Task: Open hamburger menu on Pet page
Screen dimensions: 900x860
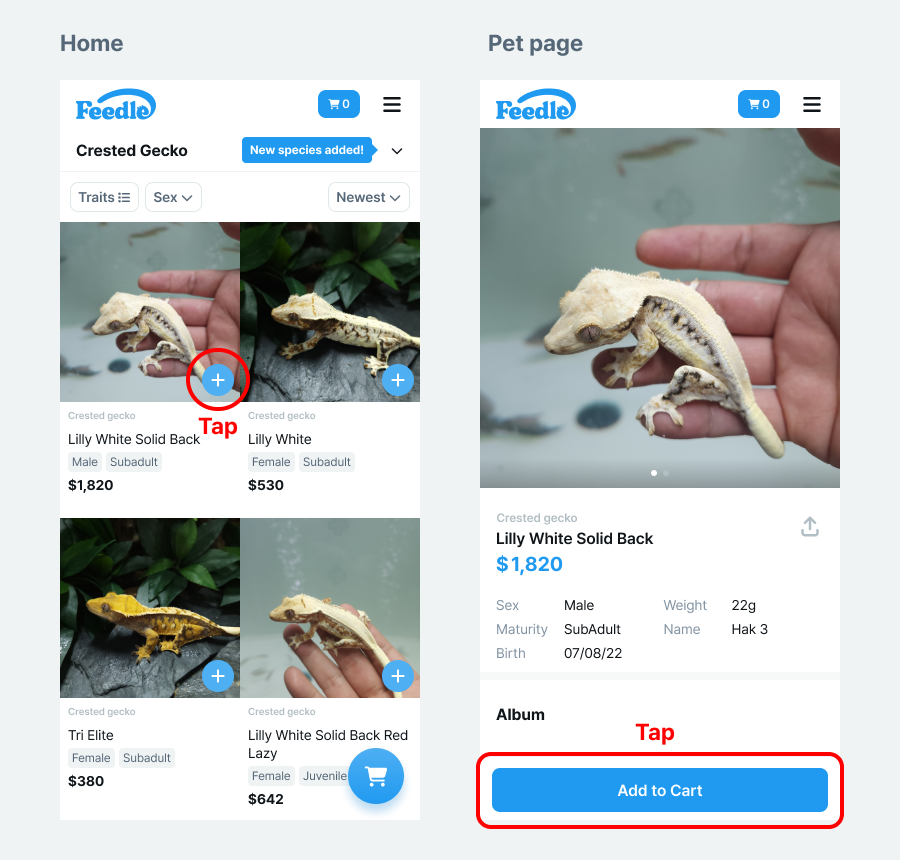Action: [812, 104]
